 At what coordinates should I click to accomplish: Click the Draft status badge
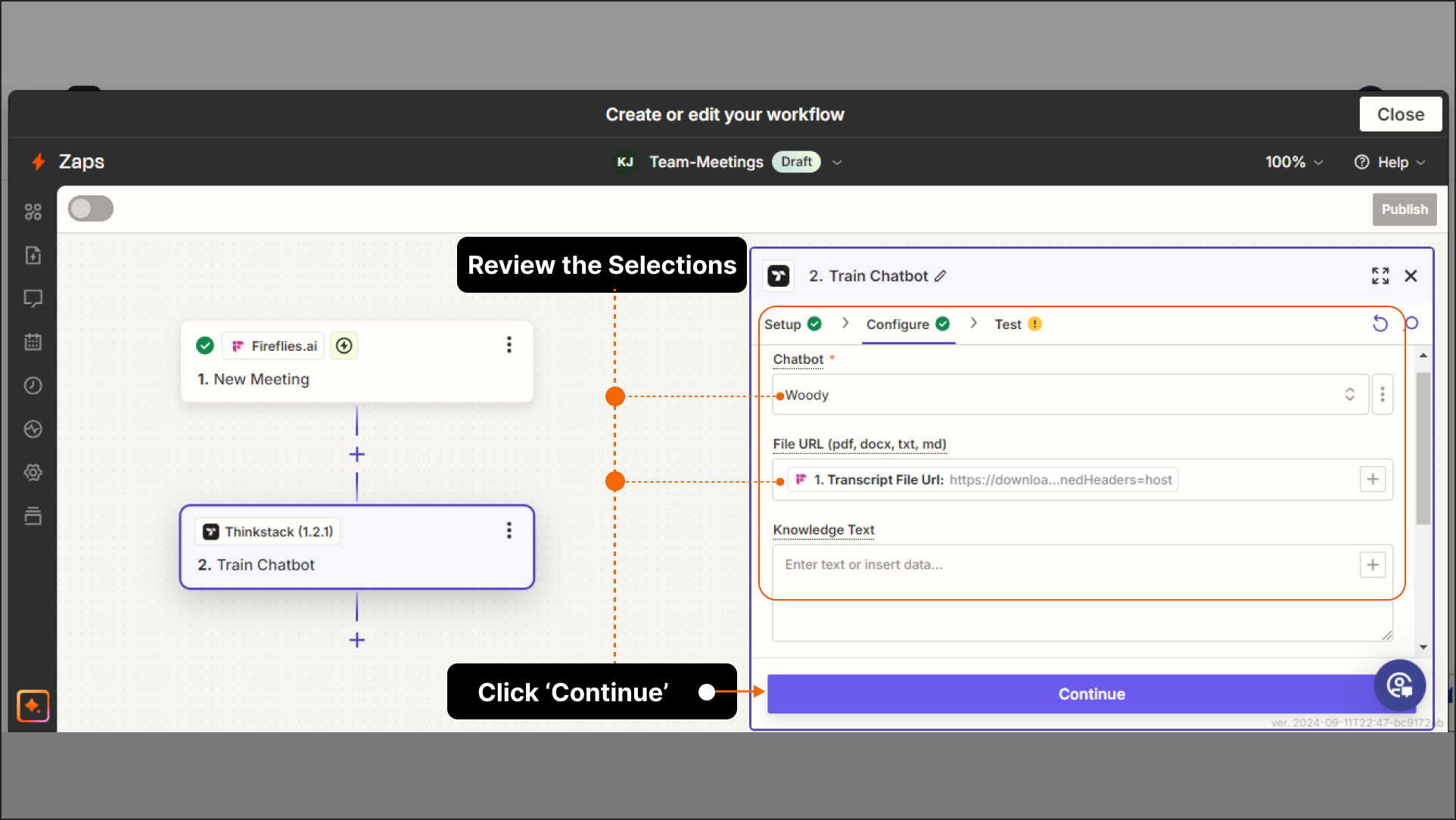click(x=796, y=162)
